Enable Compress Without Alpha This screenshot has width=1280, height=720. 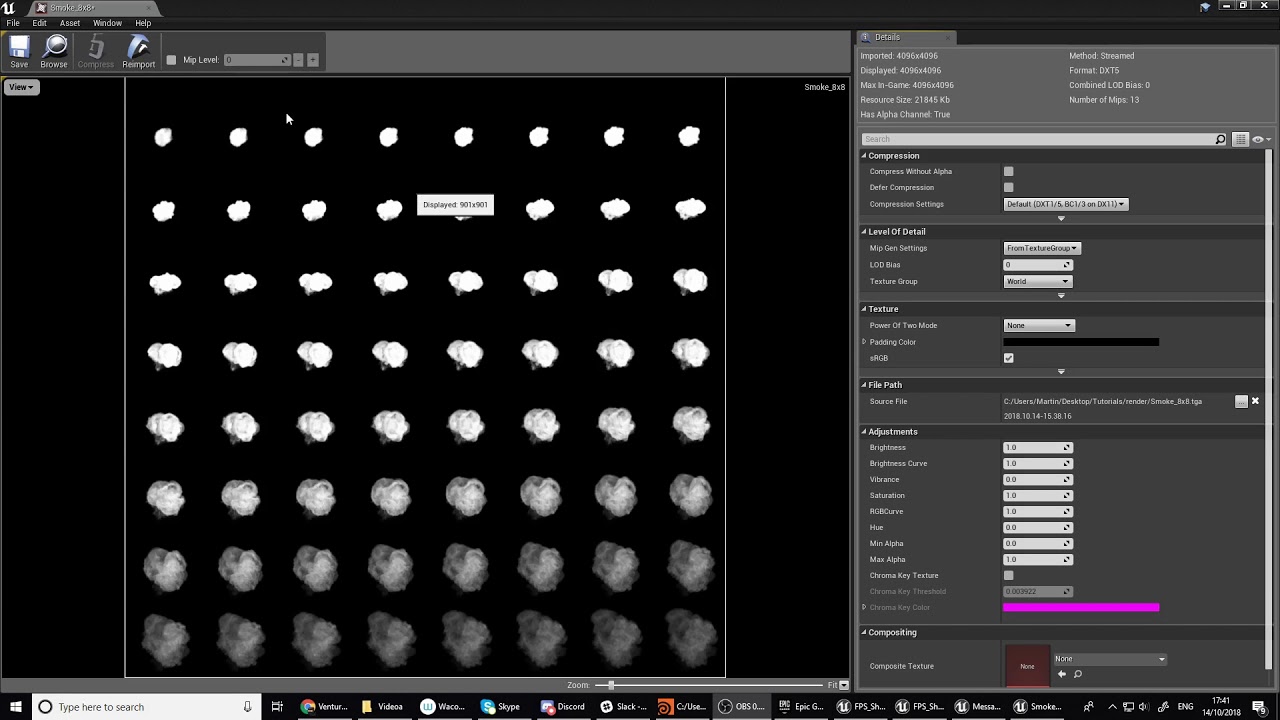click(x=1008, y=171)
